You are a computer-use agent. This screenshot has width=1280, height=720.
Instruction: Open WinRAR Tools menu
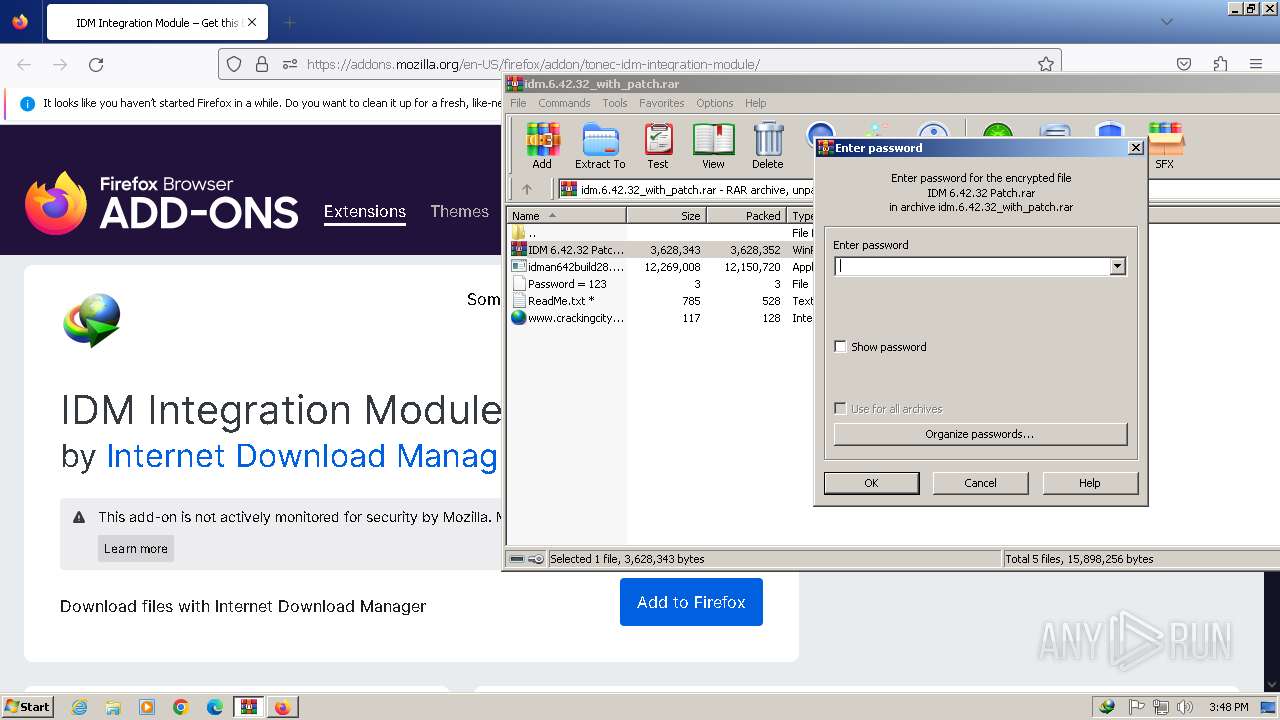pos(615,103)
